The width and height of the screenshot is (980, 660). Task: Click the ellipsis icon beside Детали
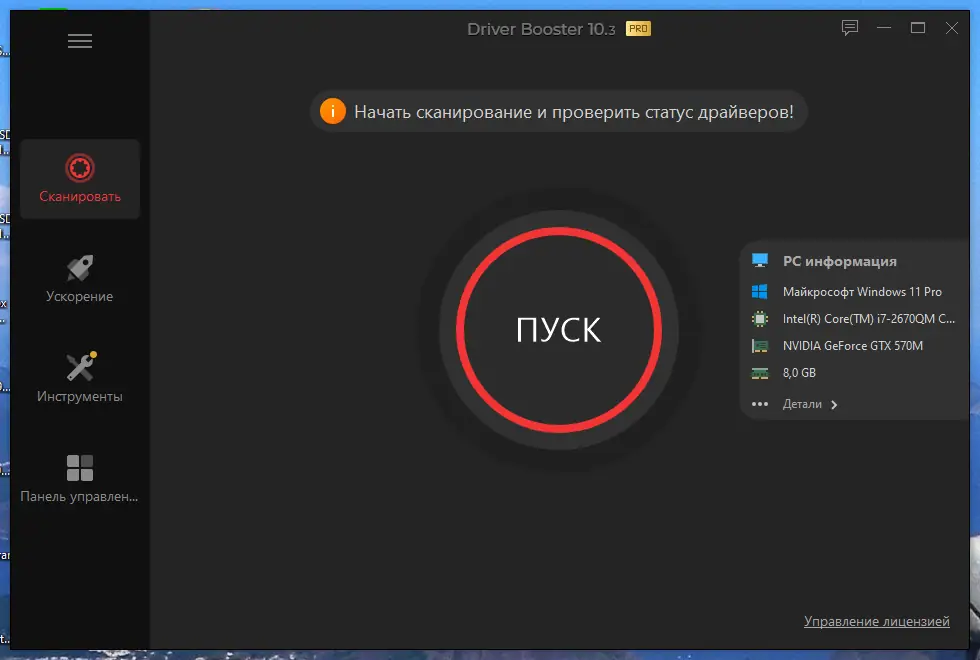tap(761, 404)
